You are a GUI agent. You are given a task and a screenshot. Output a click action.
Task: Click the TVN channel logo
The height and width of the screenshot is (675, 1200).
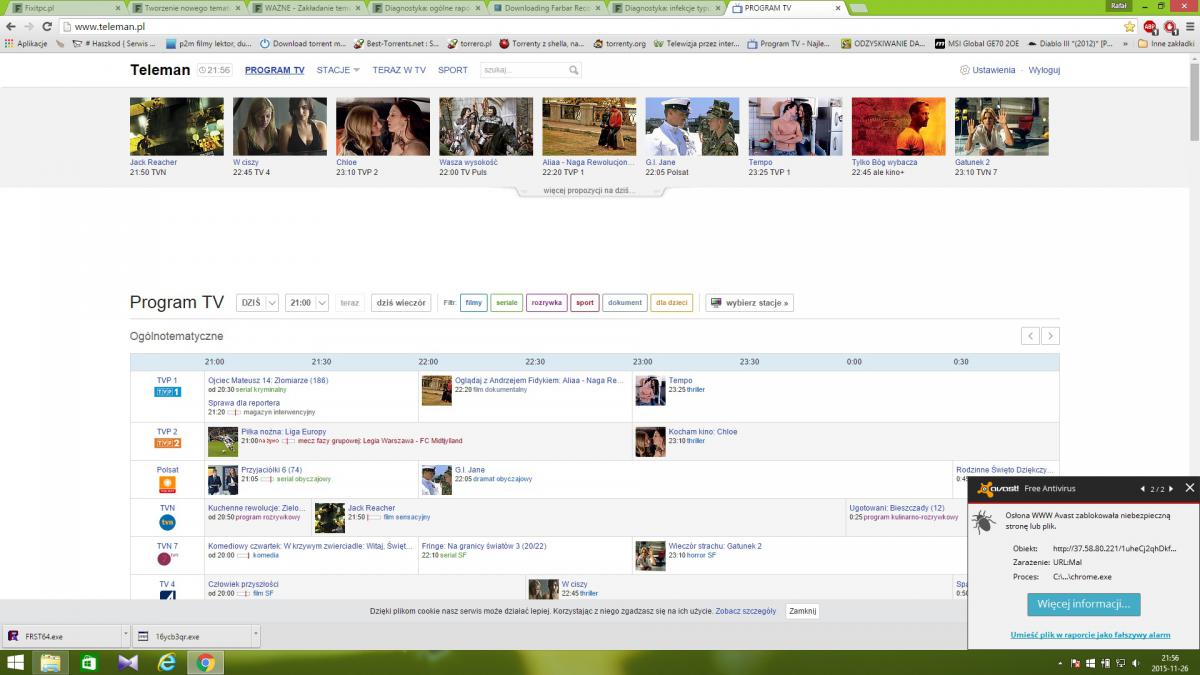pos(167,522)
